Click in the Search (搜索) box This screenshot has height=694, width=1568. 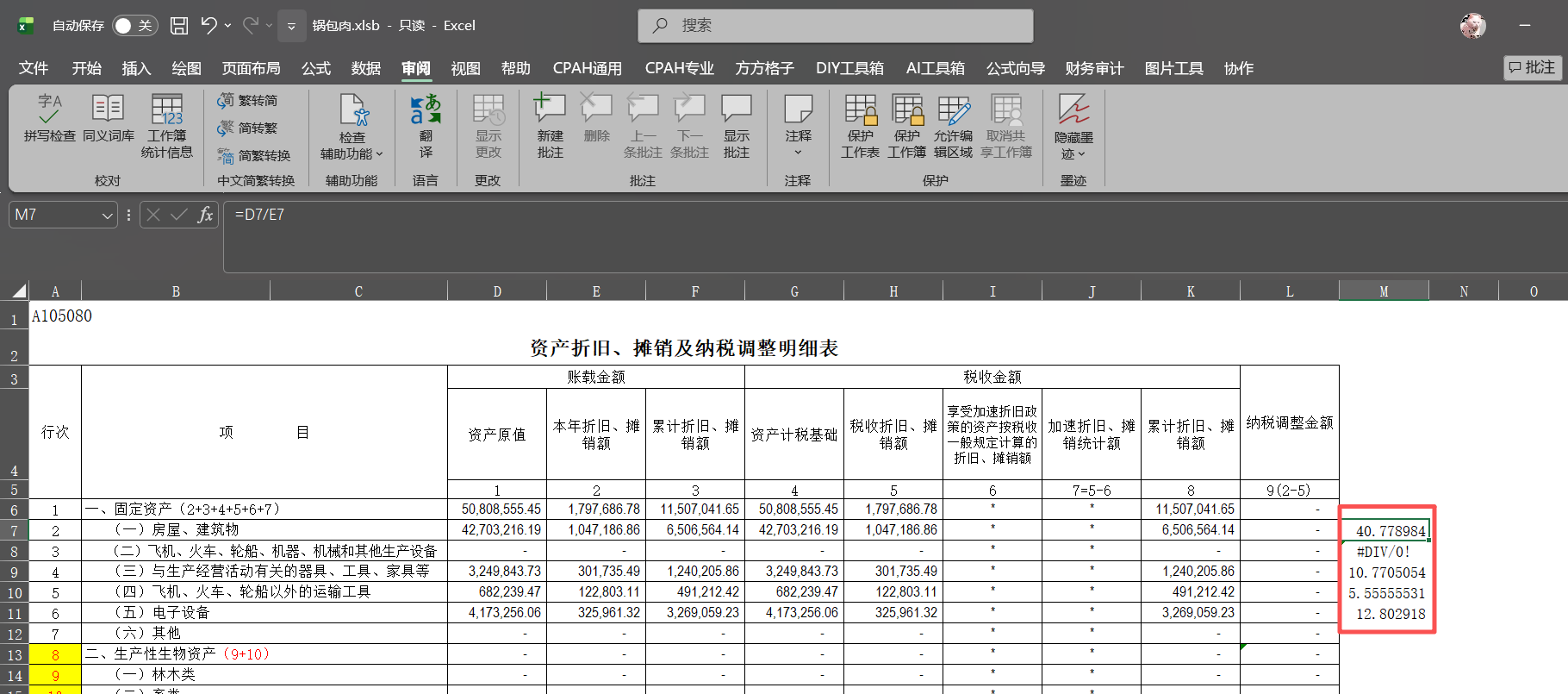pyautogui.click(x=836, y=26)
